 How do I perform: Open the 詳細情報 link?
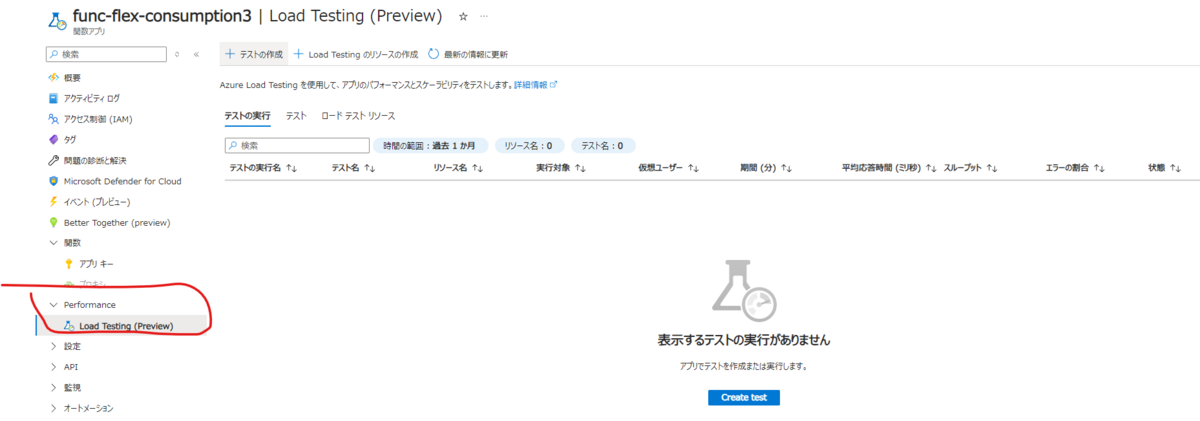pos(535,85)
